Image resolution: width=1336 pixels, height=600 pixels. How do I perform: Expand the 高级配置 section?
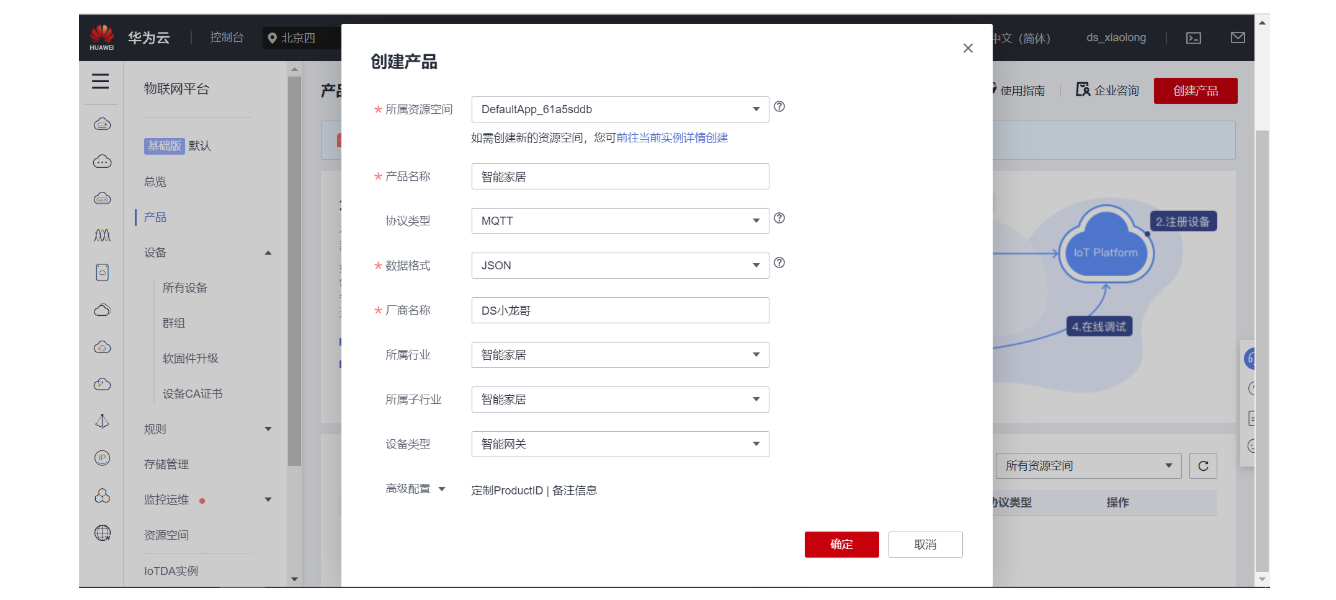pos(415,489)
